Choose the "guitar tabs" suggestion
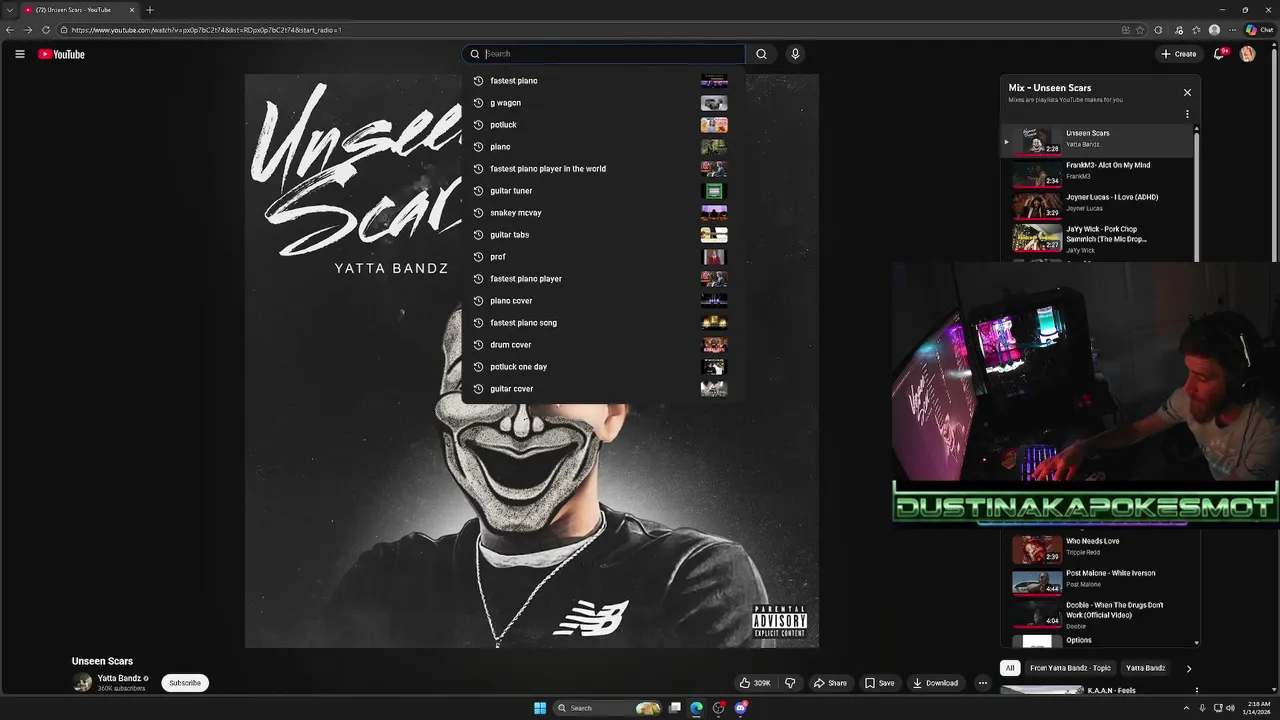The height and width of the screenshot is (720, 1280). coord(601,235)
